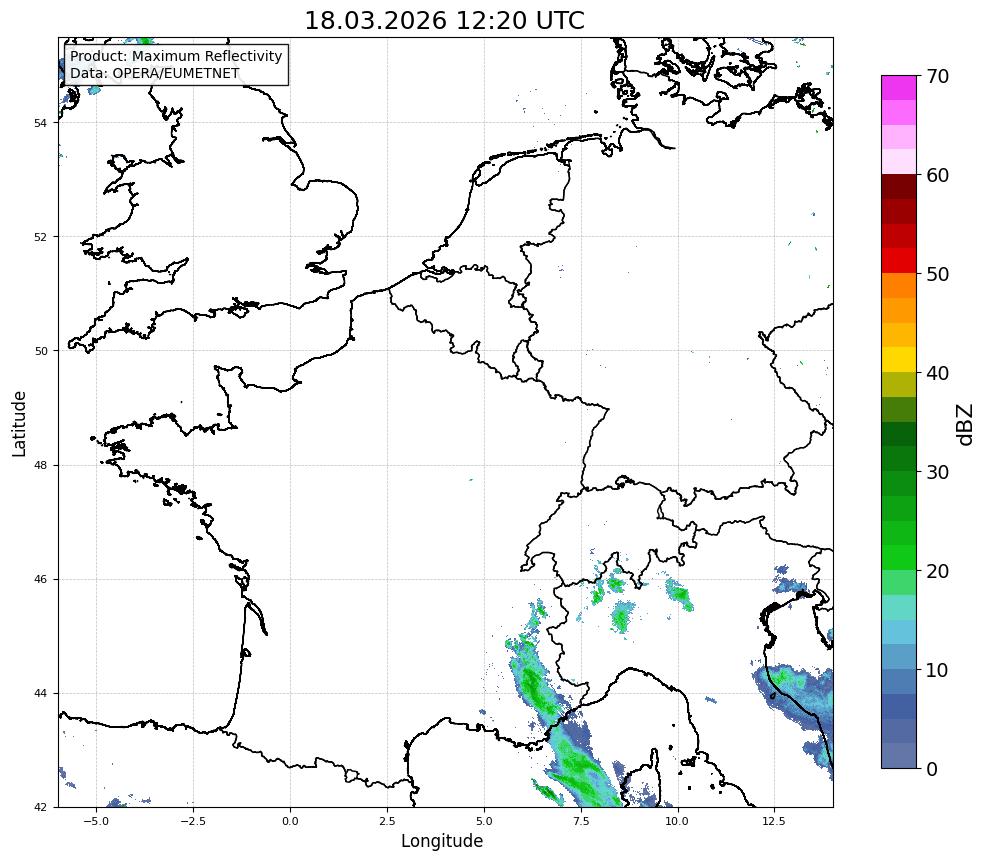This screenshot has height=860, width=985.
Task: Click the colorbar tick label "0"
Action: (932, 769)
